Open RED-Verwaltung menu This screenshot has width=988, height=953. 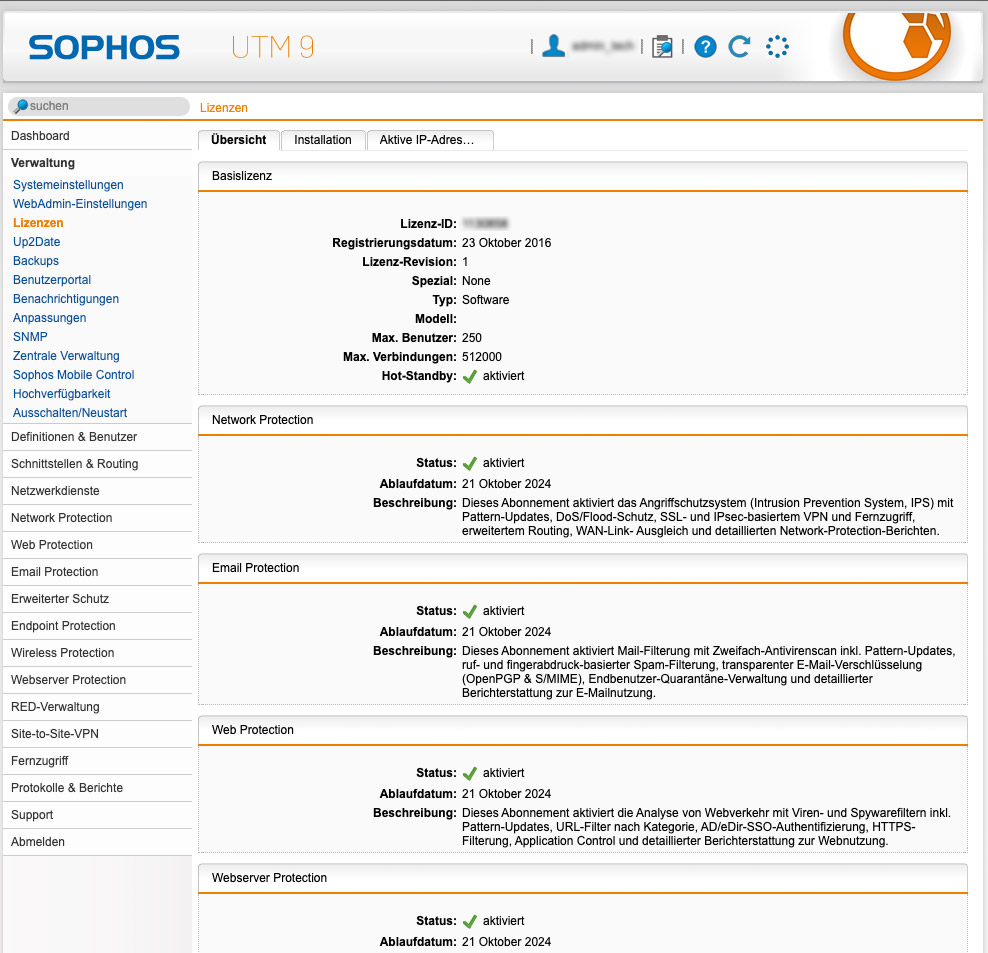pos(97,708)
